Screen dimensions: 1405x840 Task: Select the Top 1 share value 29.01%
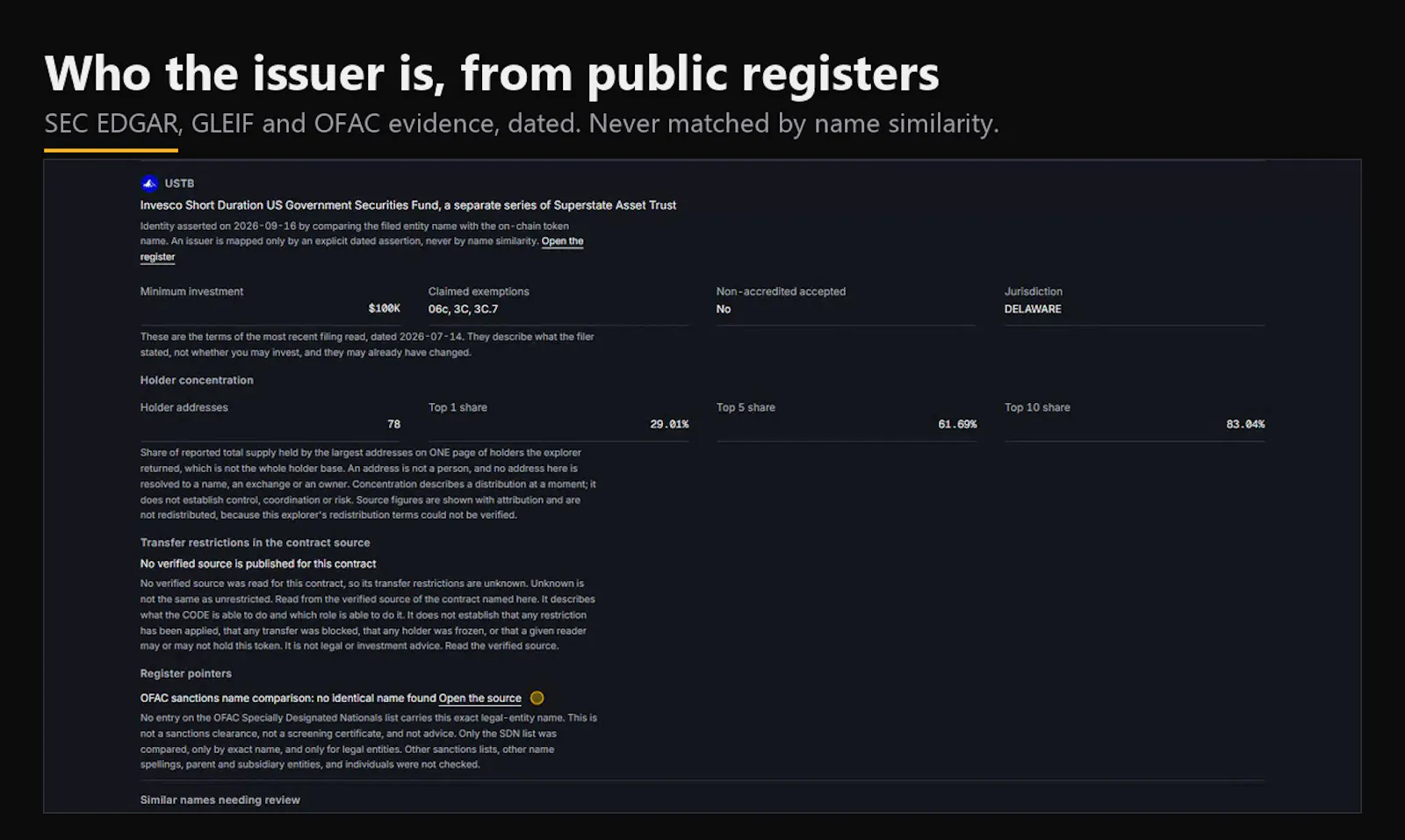[669, 424]
